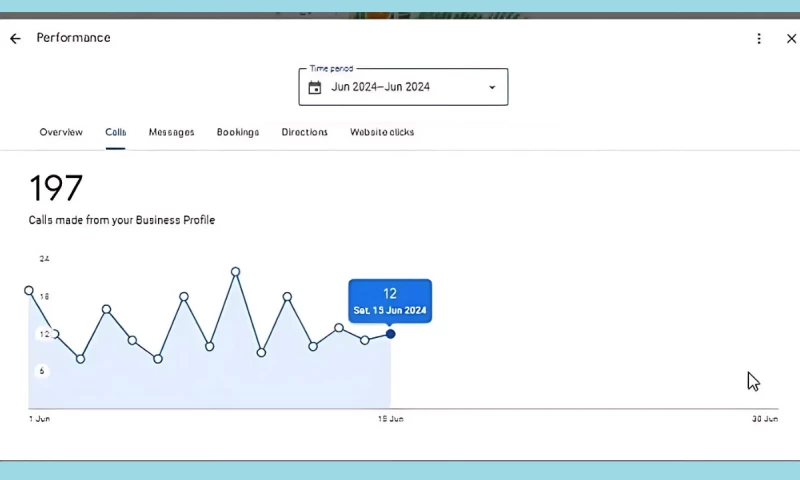Open the three-dot more options menu
Screen dimensions: 800x480
point(759,39)
